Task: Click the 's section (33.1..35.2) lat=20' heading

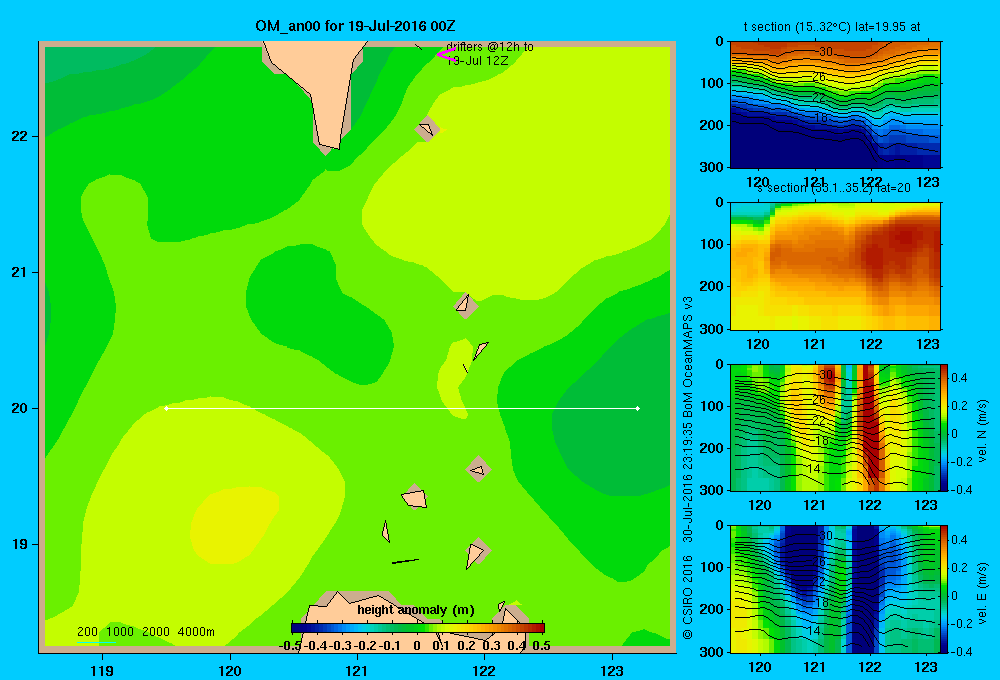Action: (834, 188)
